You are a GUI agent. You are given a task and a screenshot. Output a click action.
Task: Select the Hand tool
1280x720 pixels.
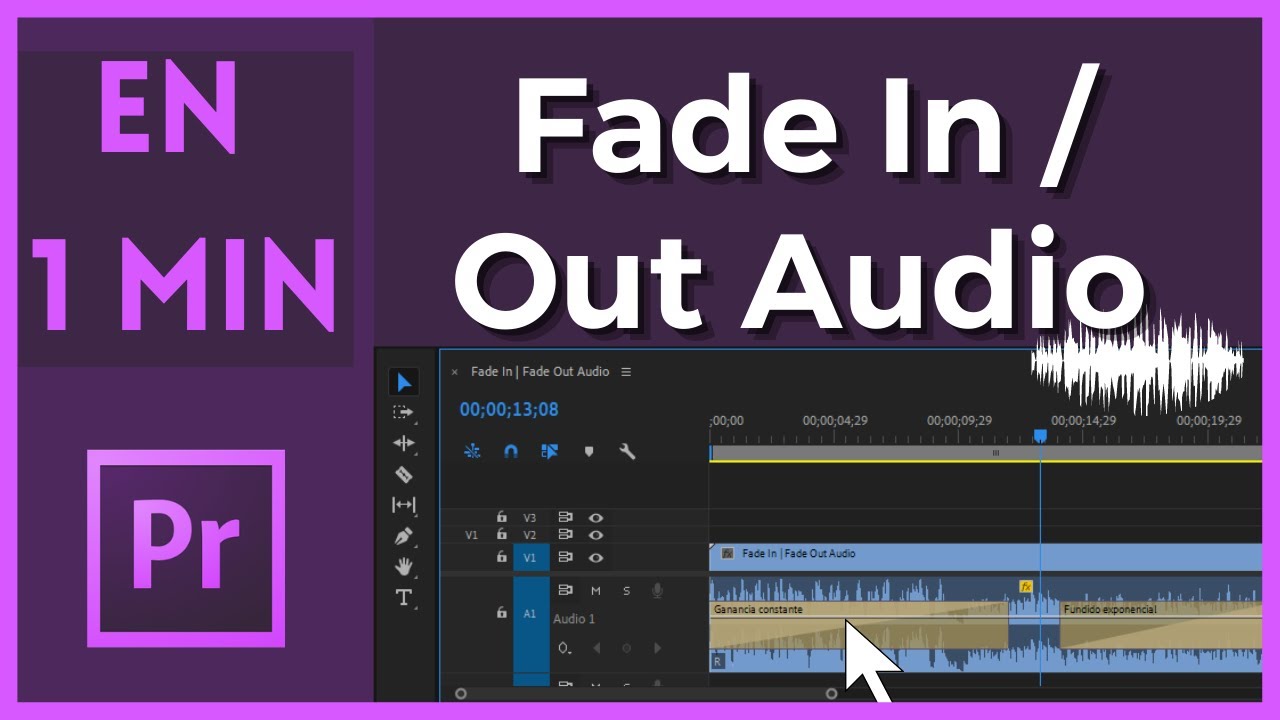(x=403, y=567)
